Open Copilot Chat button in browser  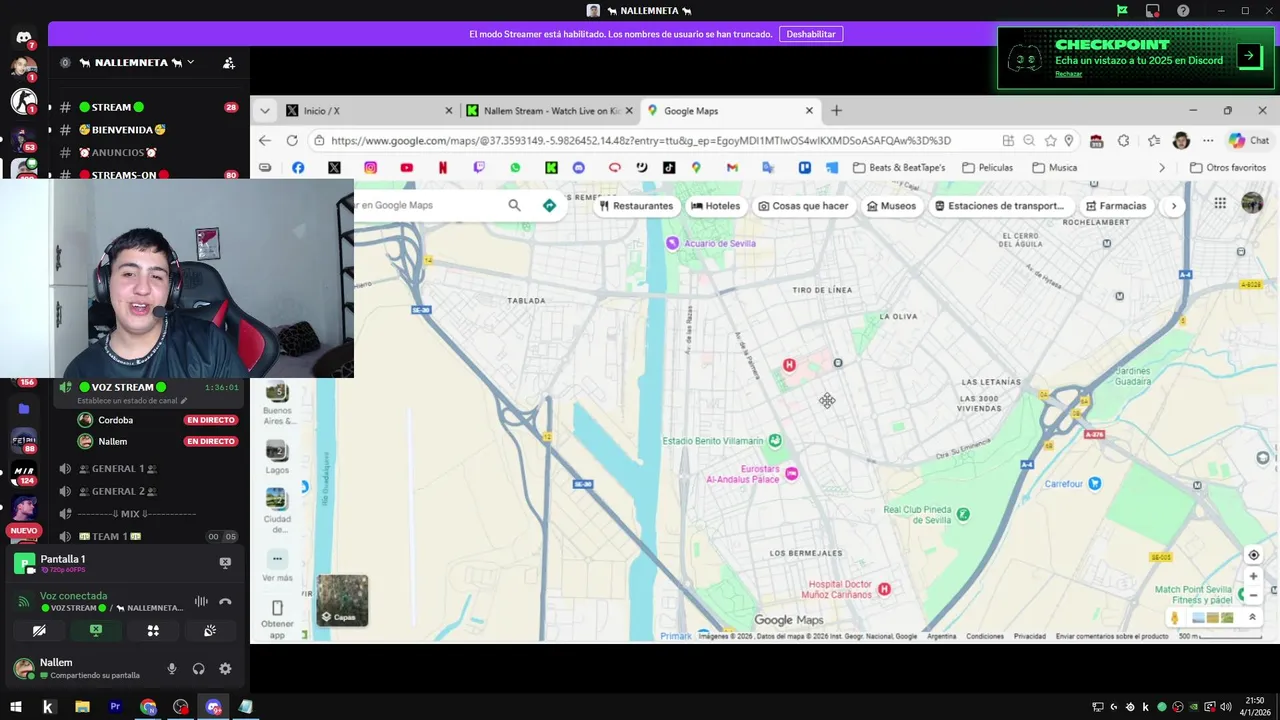coord(1249,141)
